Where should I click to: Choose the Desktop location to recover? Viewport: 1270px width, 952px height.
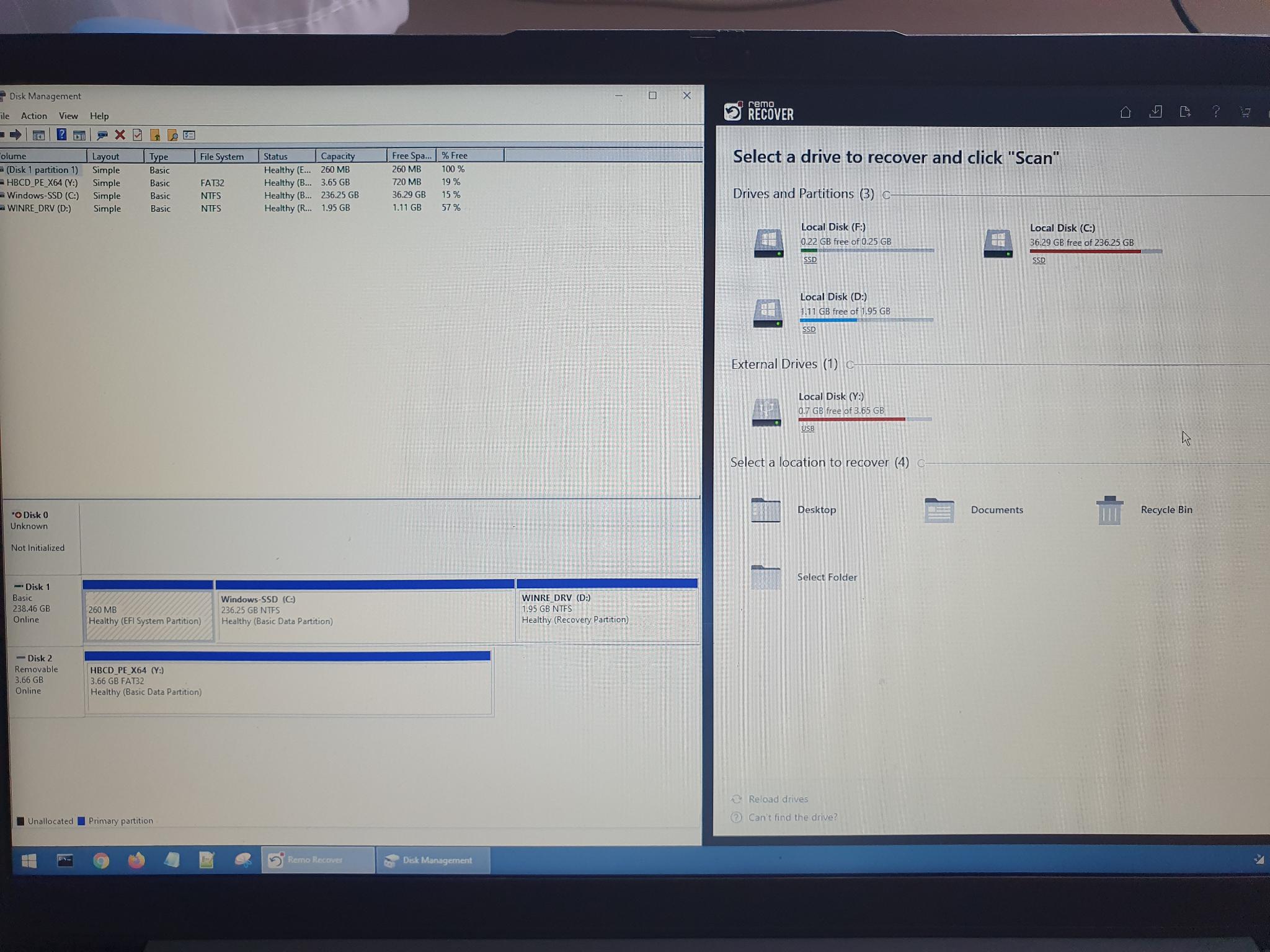pyautogui.click(x=793, y=510)
